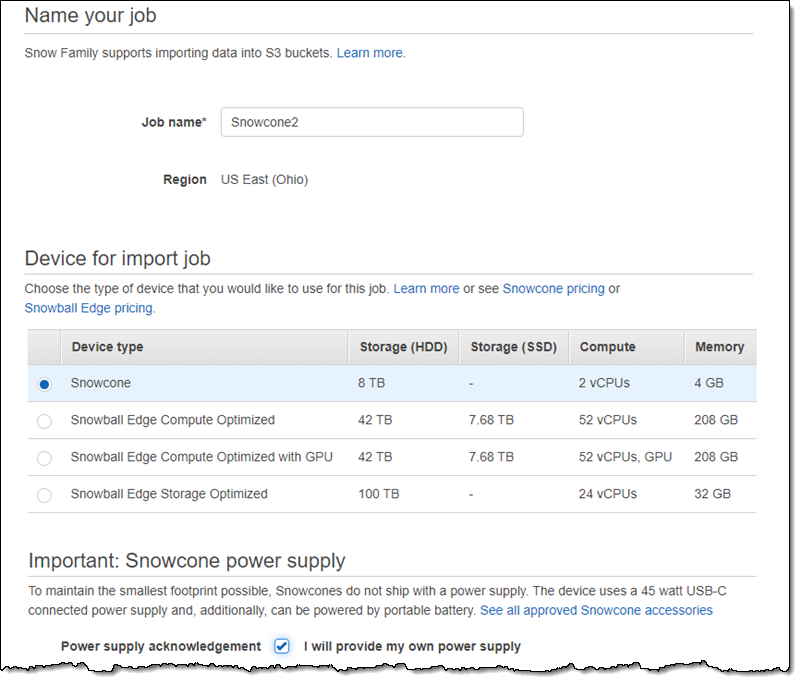Click the 52 vCPUs, GPU compute cell
The image size is (800, 682).
pyautogui.click(x=626, y=457)
